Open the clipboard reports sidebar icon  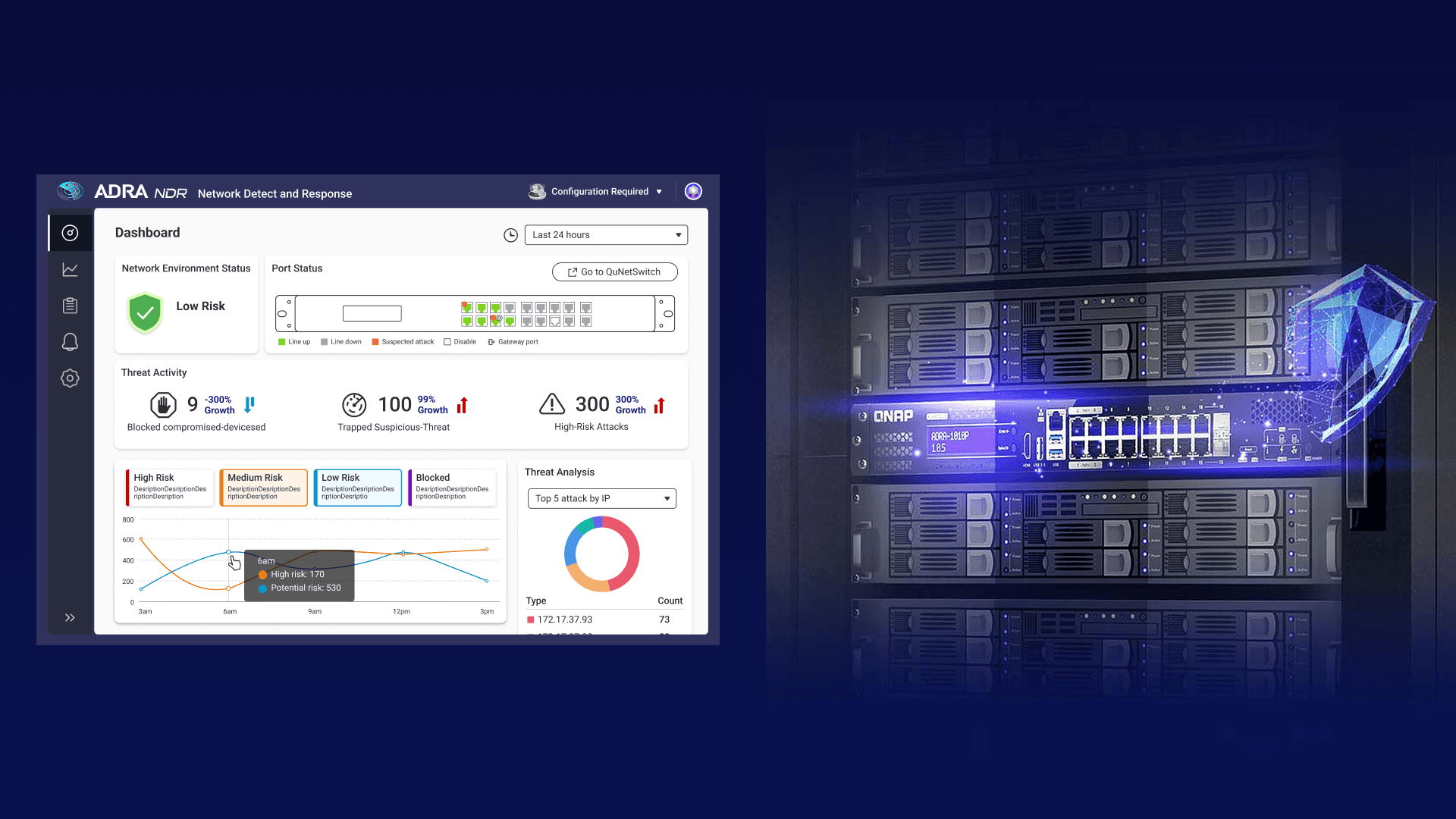70,306
